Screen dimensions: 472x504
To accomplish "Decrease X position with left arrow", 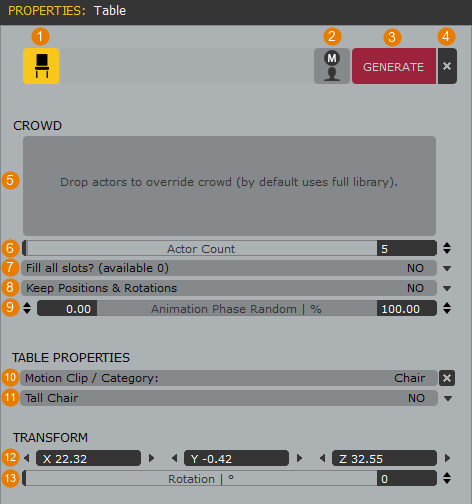I will pos(27,458).
